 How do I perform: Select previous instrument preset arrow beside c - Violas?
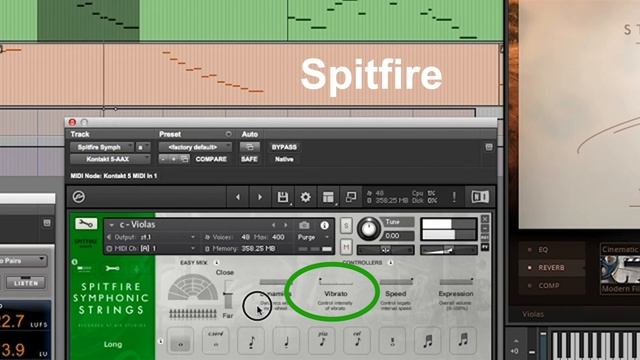coord(273,225)
